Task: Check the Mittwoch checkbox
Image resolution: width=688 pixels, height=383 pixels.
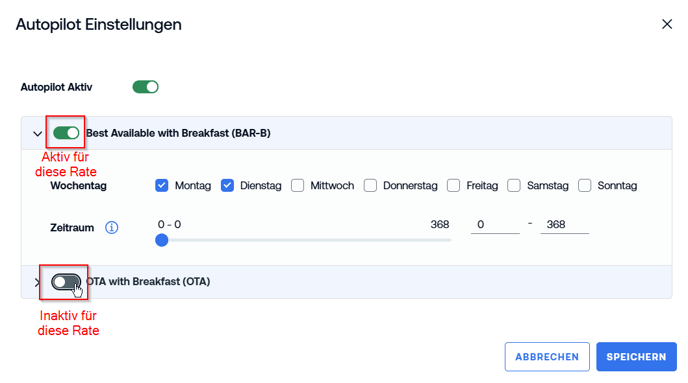Action: tap(297, 186)
